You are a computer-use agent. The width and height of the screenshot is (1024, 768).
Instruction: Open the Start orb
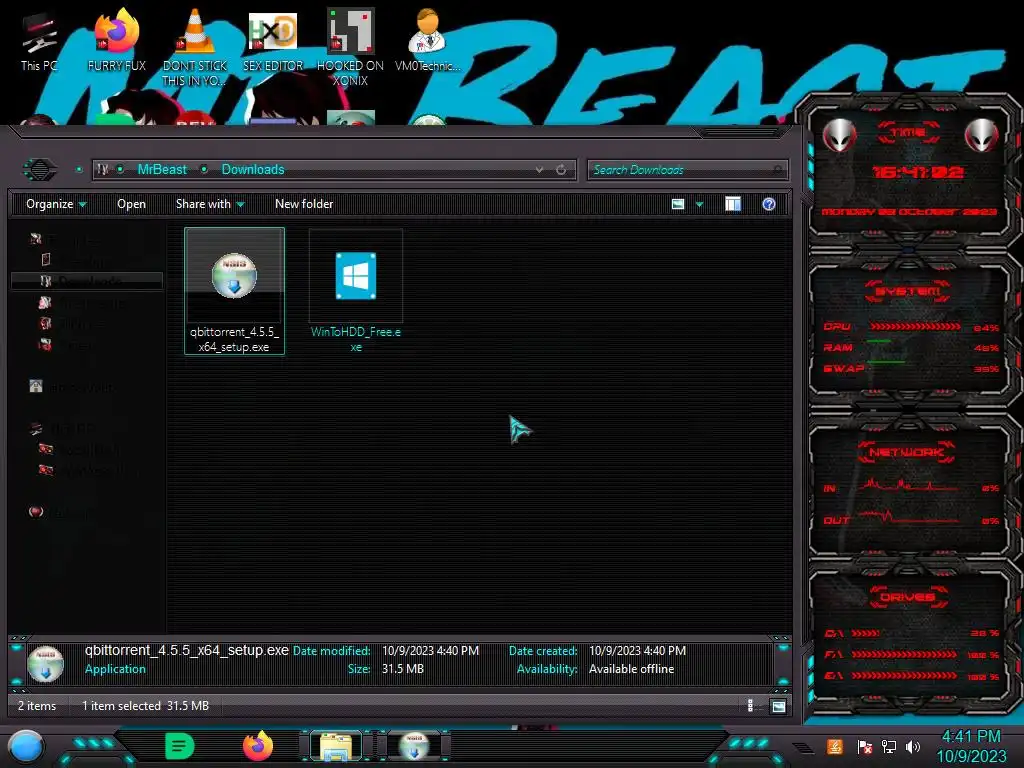point(26,746)
